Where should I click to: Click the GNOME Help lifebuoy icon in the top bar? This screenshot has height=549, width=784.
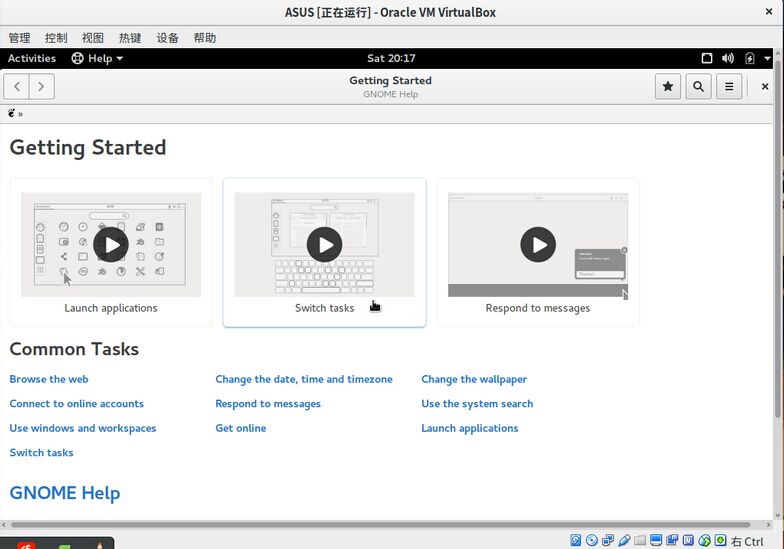(x=78, y=58)
